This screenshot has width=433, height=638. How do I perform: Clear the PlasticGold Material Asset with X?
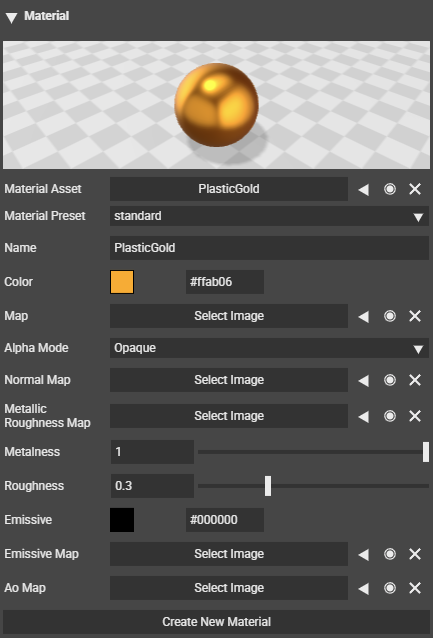tap(415, 189)
